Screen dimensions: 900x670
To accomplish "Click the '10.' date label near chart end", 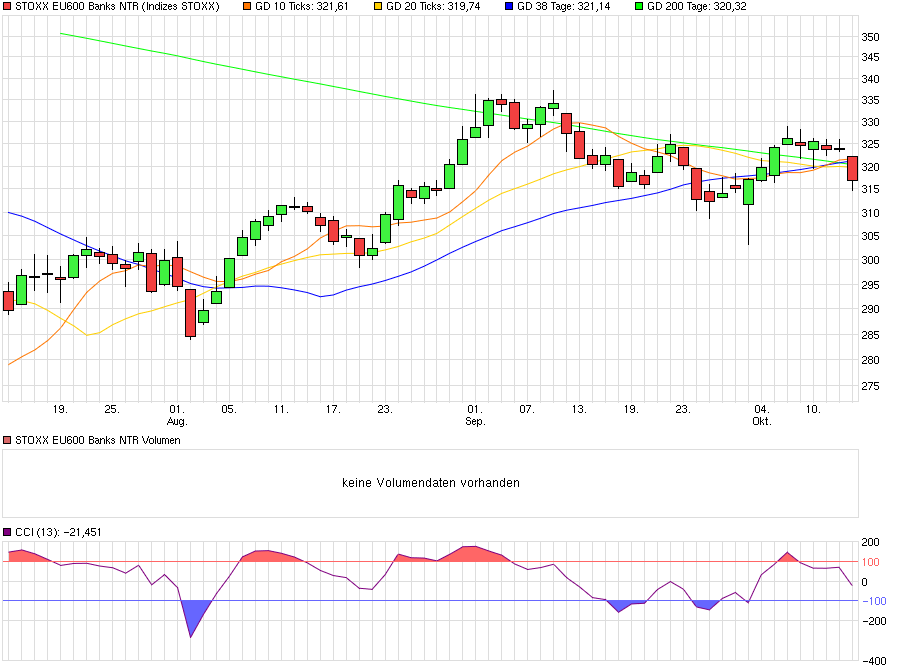I will point(813,409).
